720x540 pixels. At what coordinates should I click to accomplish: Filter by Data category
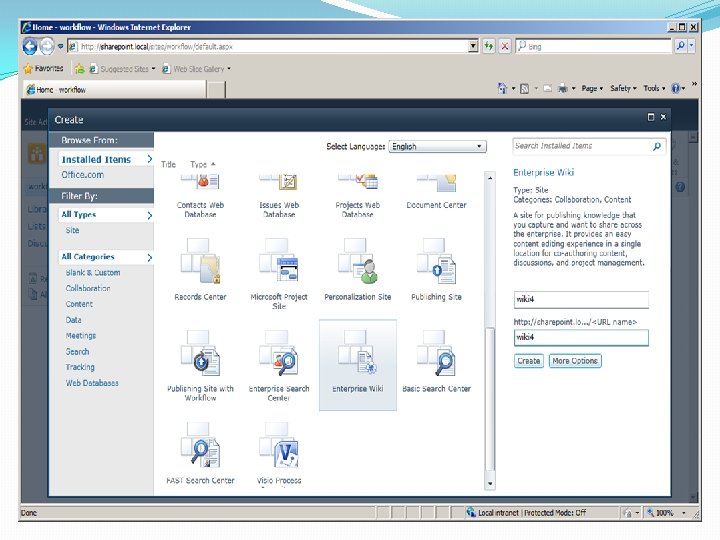tap(73, 320)
